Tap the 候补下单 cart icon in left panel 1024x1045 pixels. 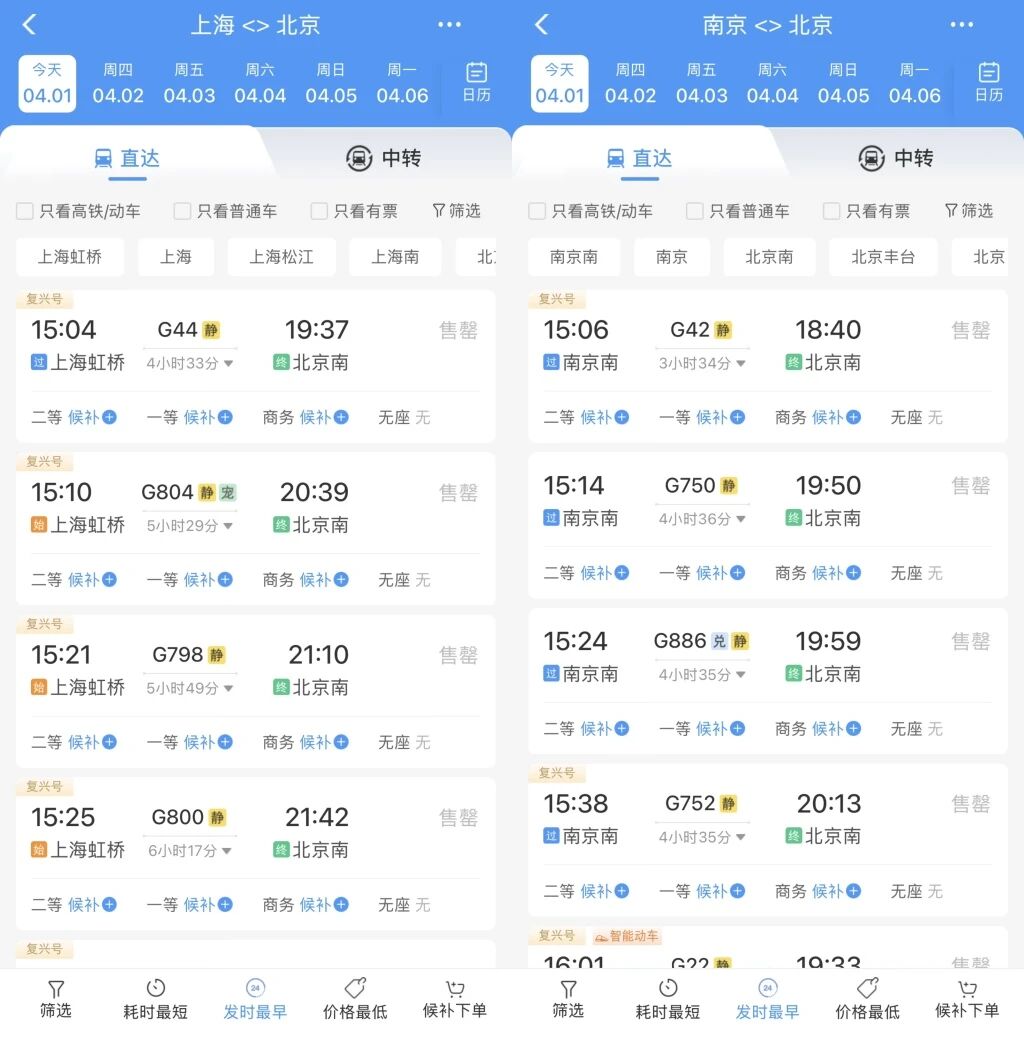click(455, 988)
